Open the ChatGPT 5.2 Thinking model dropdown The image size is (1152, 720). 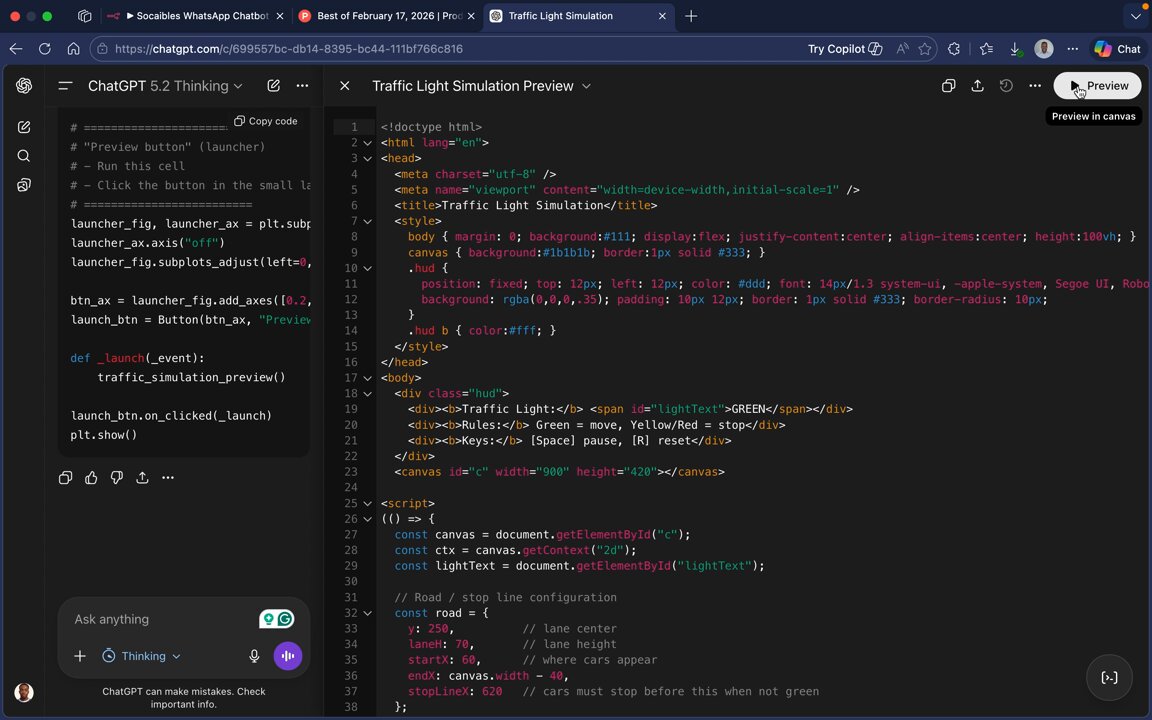(x=165, y=86)
